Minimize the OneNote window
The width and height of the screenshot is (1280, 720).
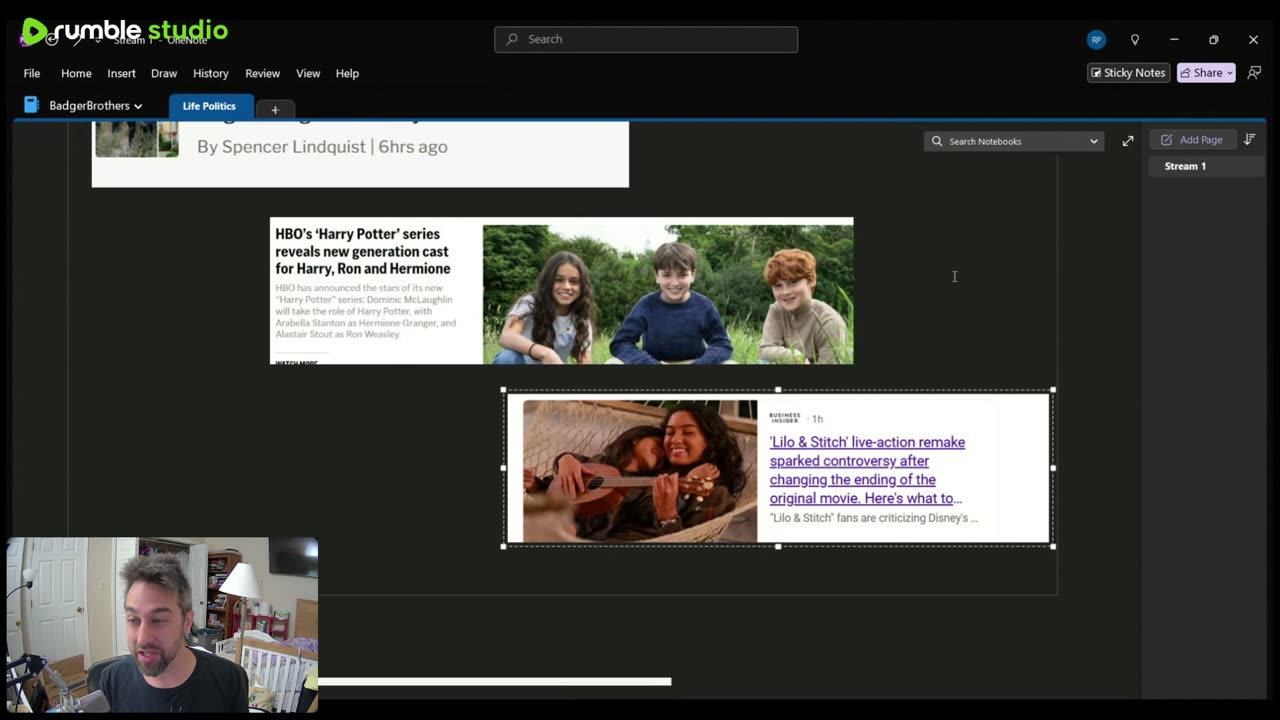point(1174,40)
